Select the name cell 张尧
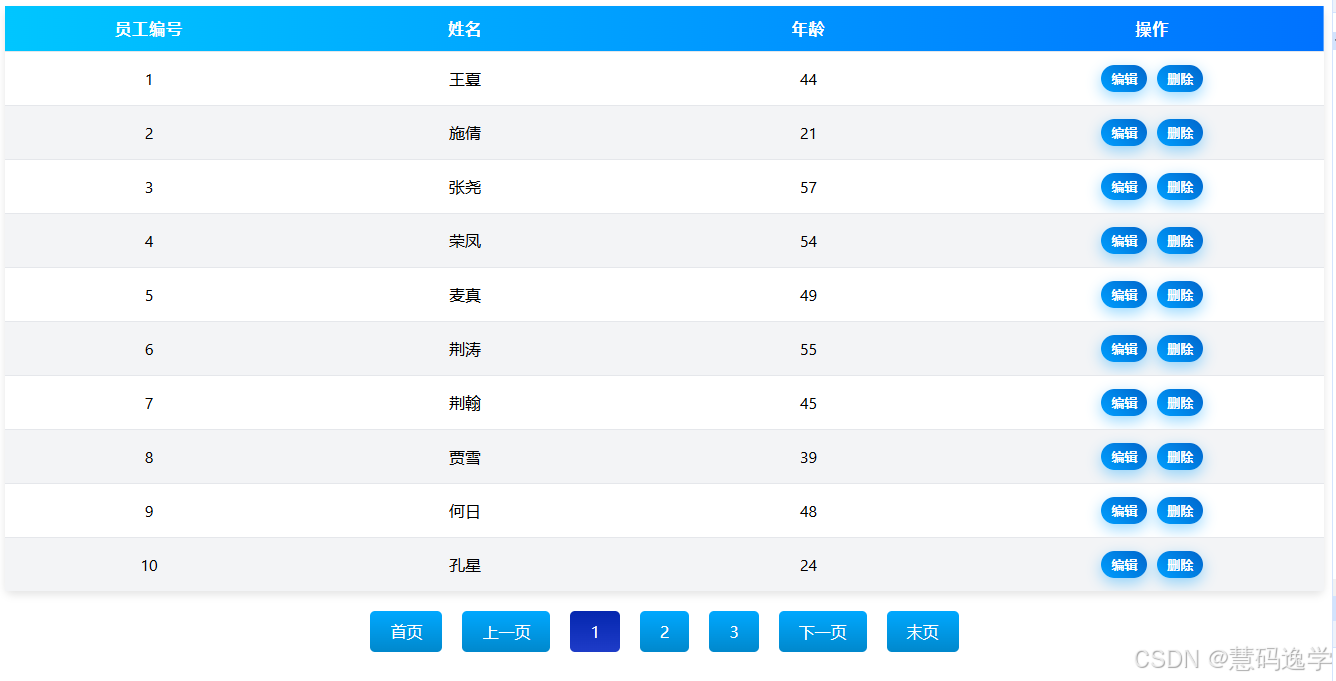Viewport: 1336px width, 681px height. [465, 187]
